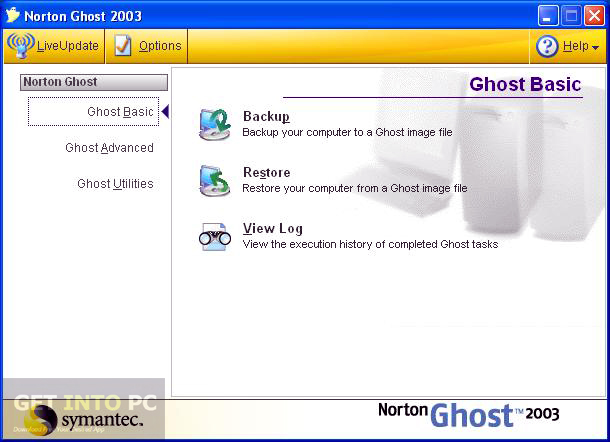
Task: Open the Ghost Utilities section
Action: coord(115,184)
